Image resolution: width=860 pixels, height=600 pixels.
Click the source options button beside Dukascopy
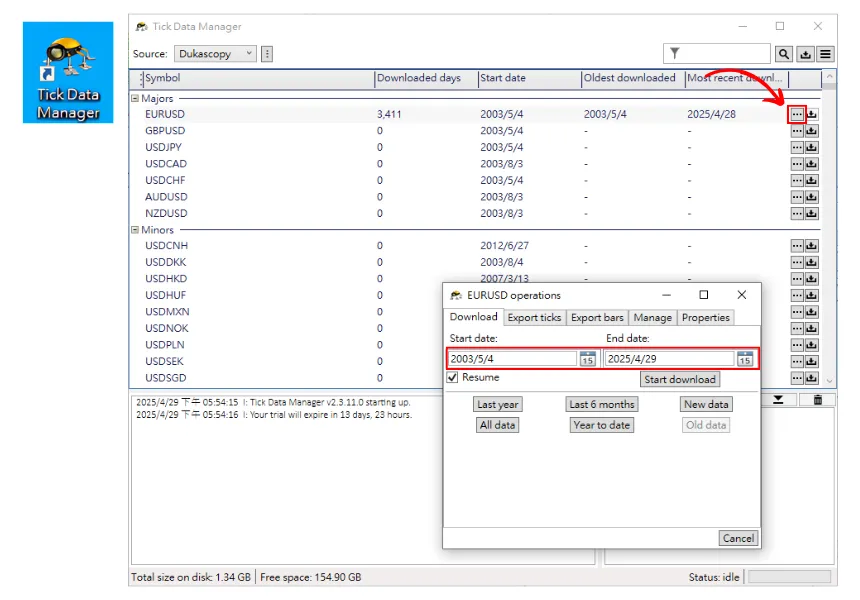[x=267, y=54]
